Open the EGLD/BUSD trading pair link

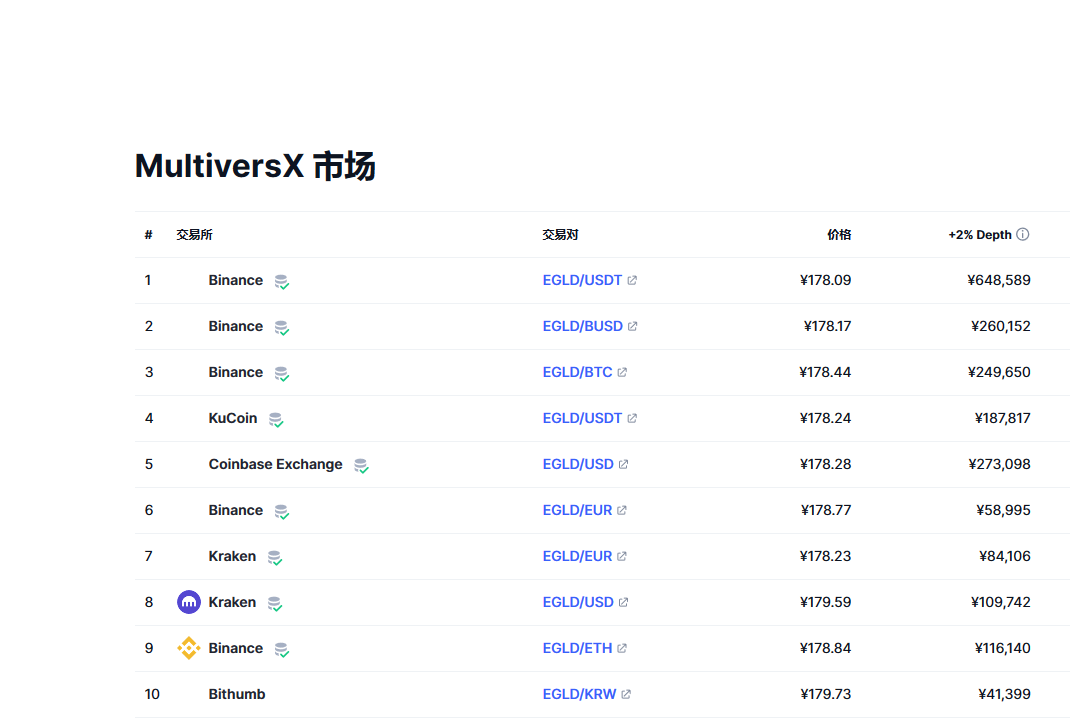(x=583, y=326)
